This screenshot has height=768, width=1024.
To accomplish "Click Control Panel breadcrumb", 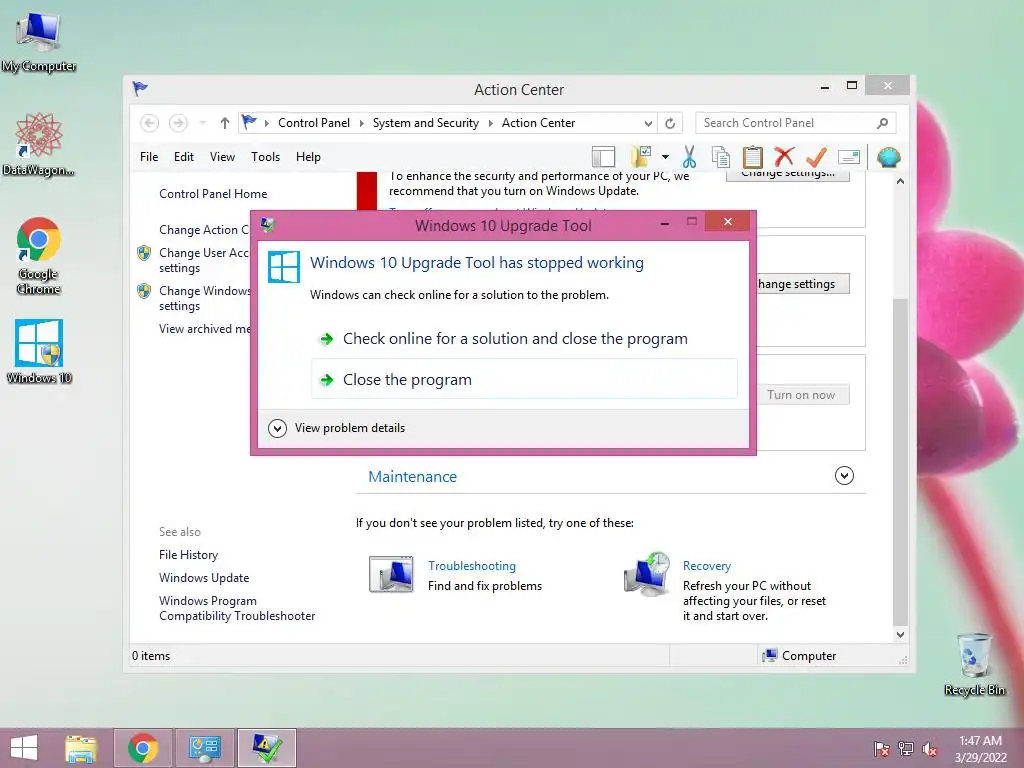I will tap(313, 123).
